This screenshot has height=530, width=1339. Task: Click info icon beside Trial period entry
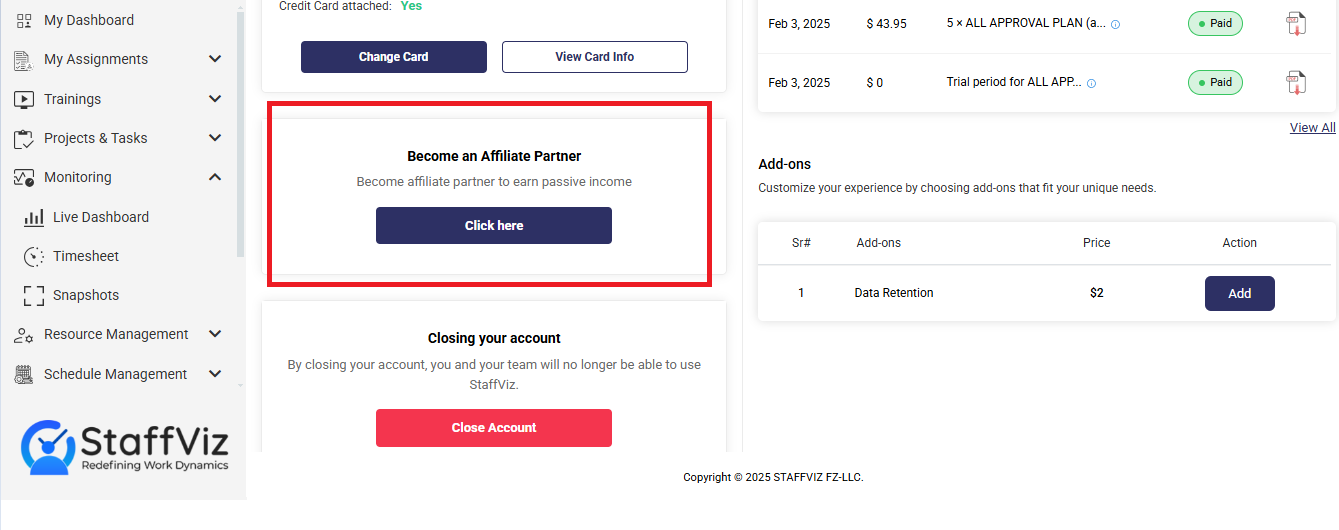click(1091, 83)
